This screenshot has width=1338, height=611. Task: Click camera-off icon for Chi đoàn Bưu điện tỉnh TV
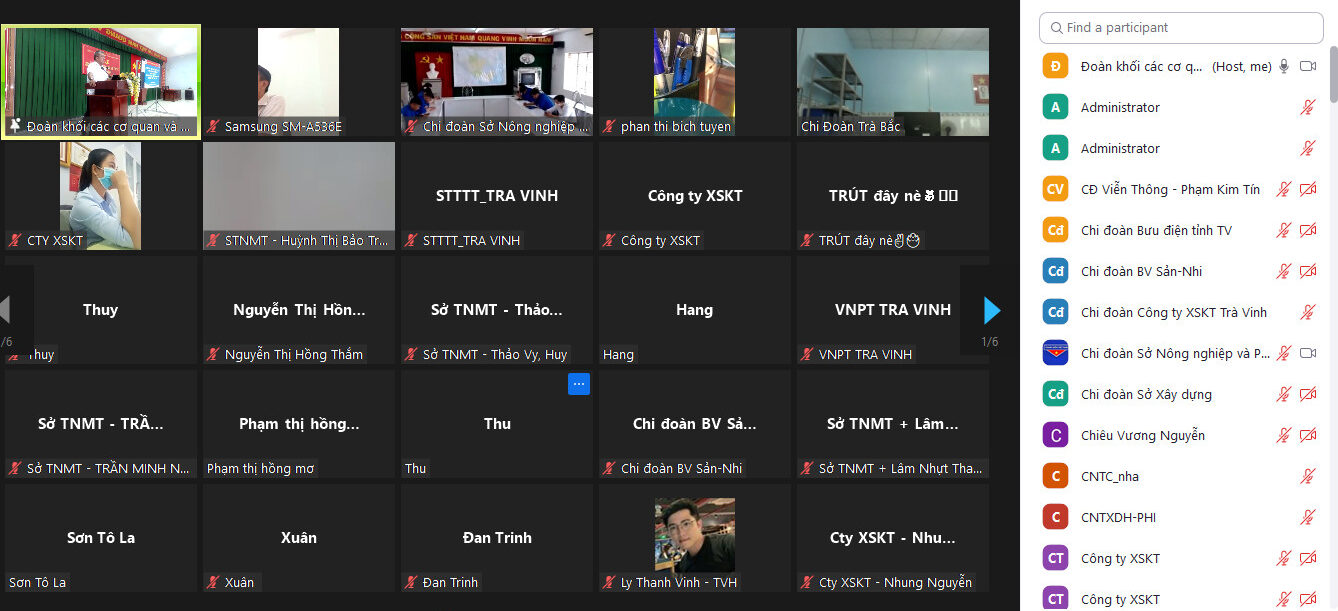click(x=1307, y=231)
